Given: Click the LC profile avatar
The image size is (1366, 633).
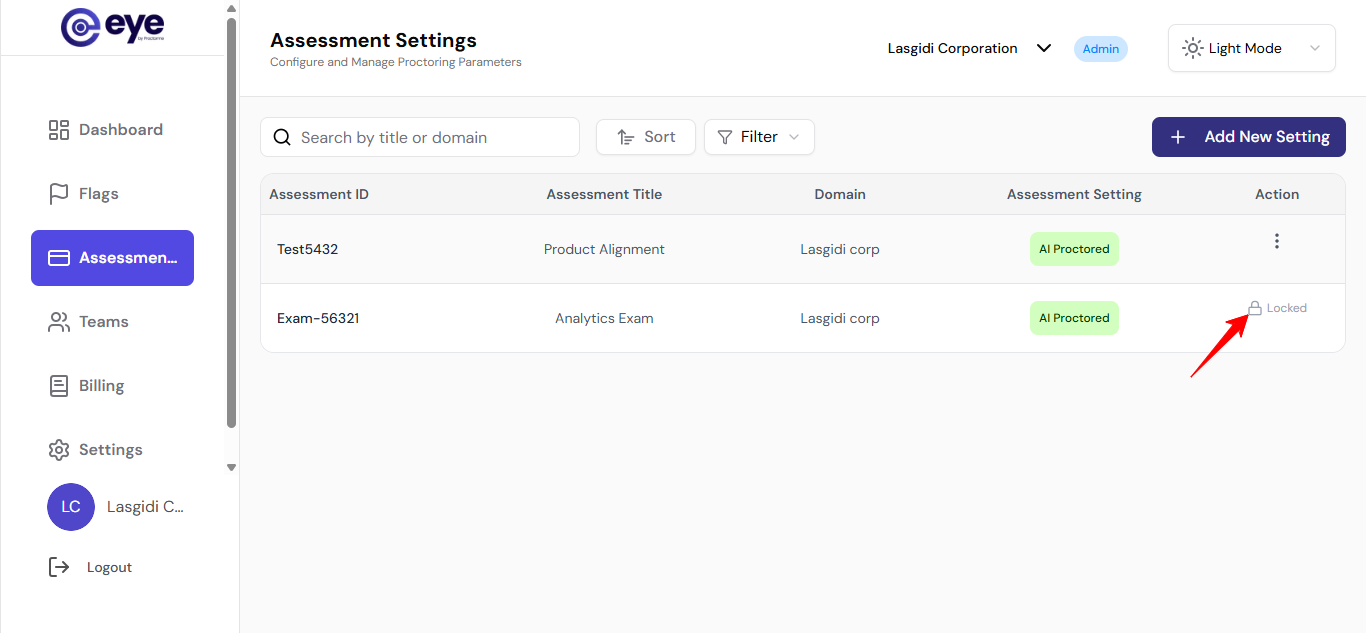Looking at the screenshot, I should tap(71, 507).
